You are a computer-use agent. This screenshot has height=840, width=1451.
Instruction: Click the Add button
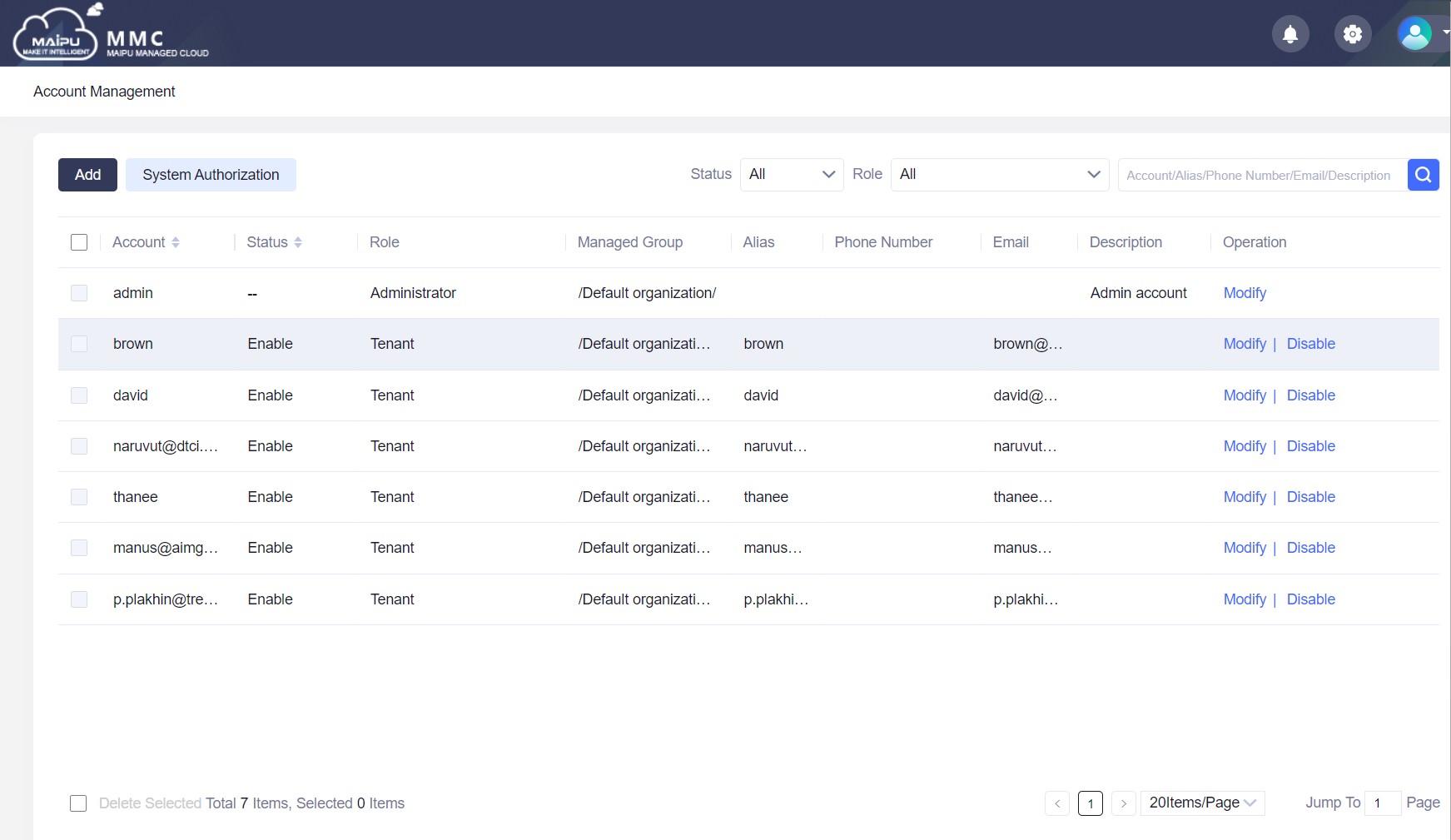[87, 175]
